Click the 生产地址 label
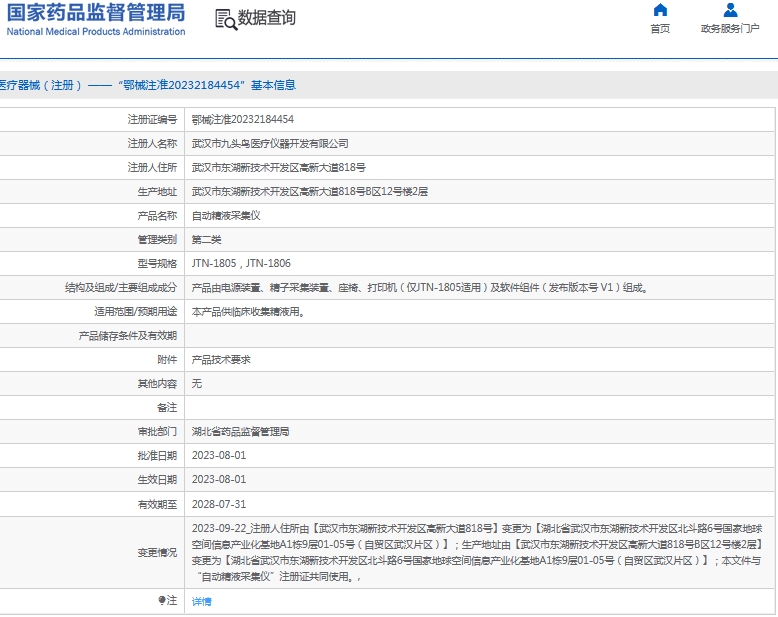The height and width of the screenshot is (617, 778). [157, 191]
